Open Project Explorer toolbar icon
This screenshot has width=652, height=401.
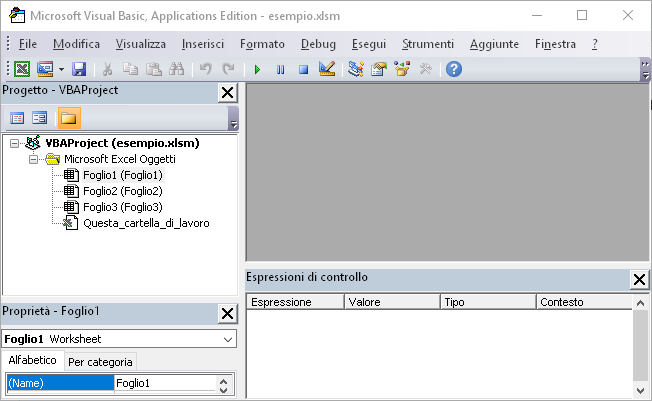click(x=356, y=69)
